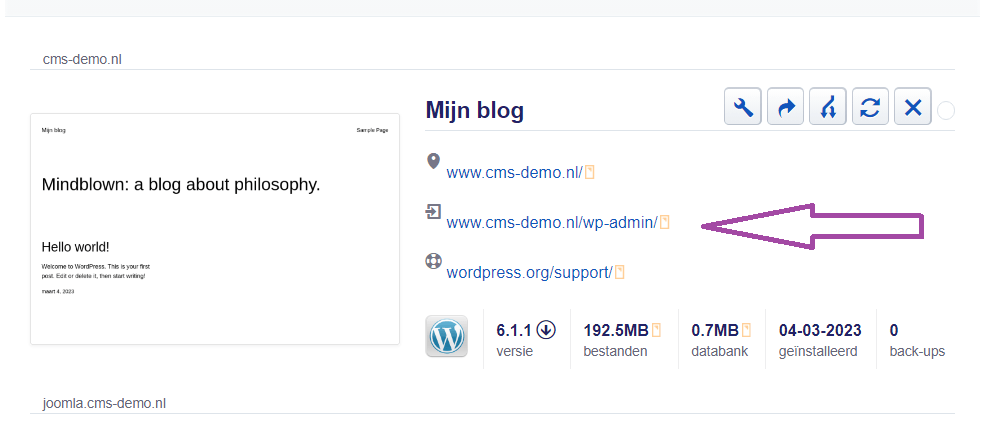
Task: Click the circular arrows sync icon
Action: pyautogui.click(x=870, y=107)
